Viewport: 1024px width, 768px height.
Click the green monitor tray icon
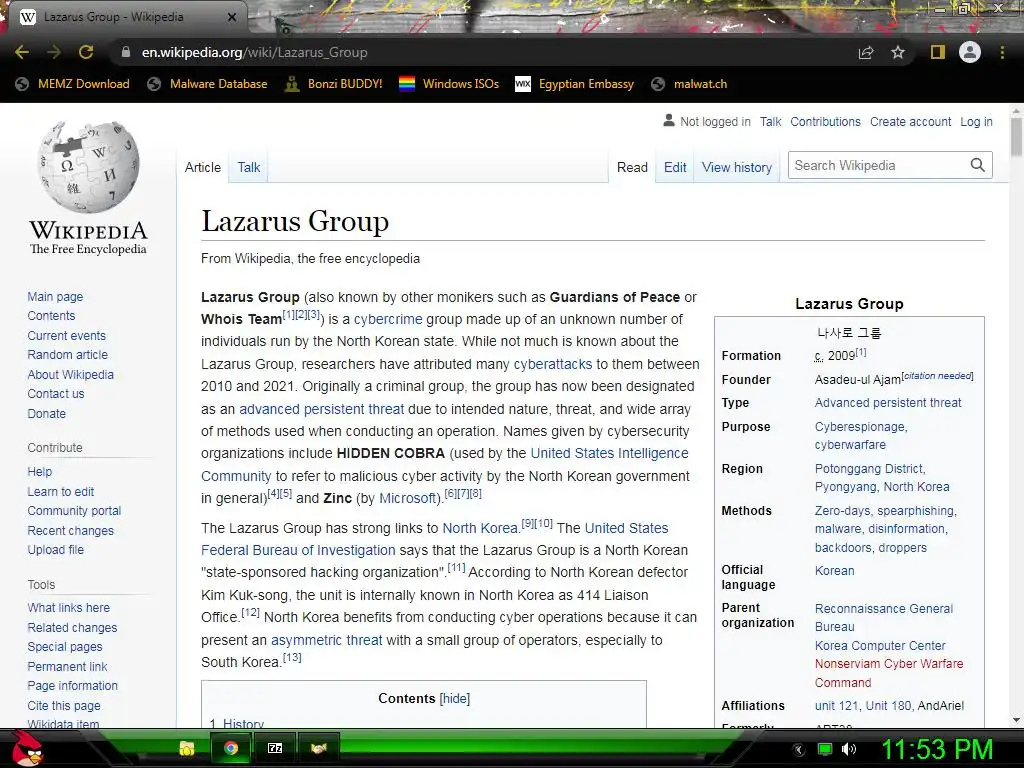click(x=825, y=749)
